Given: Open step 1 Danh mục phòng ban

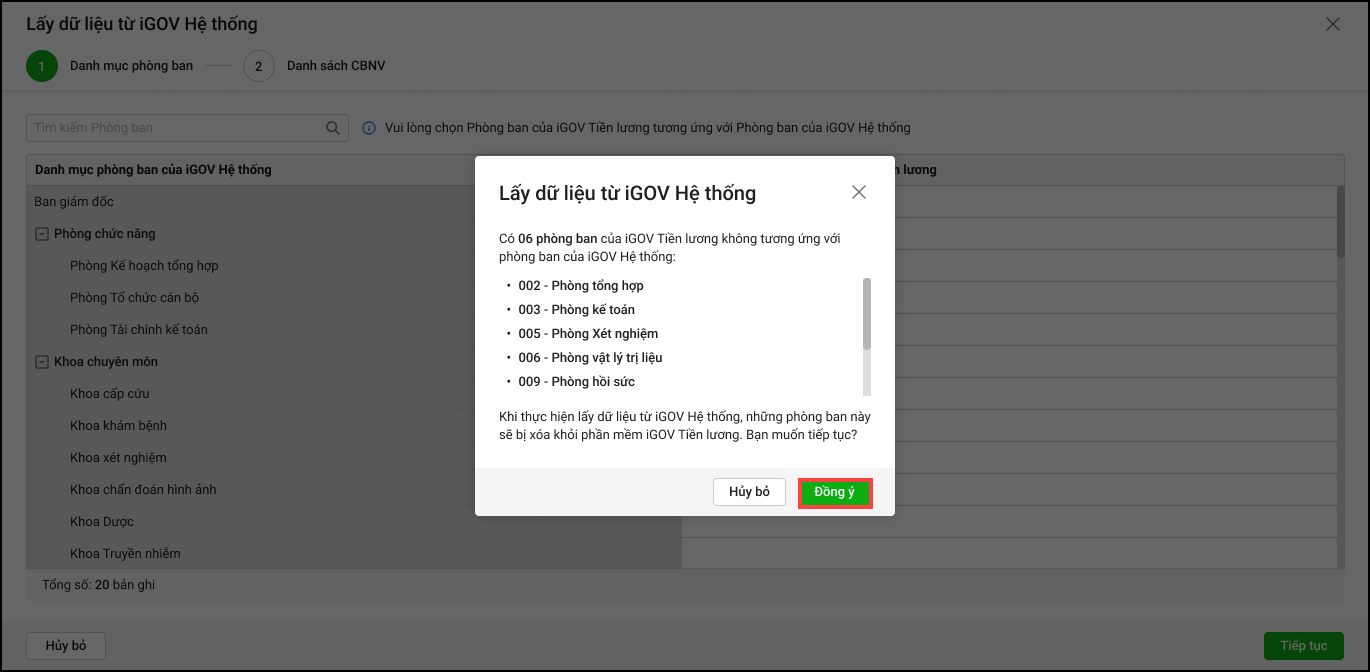Looking at the screenshot, I should click(110, 66).
